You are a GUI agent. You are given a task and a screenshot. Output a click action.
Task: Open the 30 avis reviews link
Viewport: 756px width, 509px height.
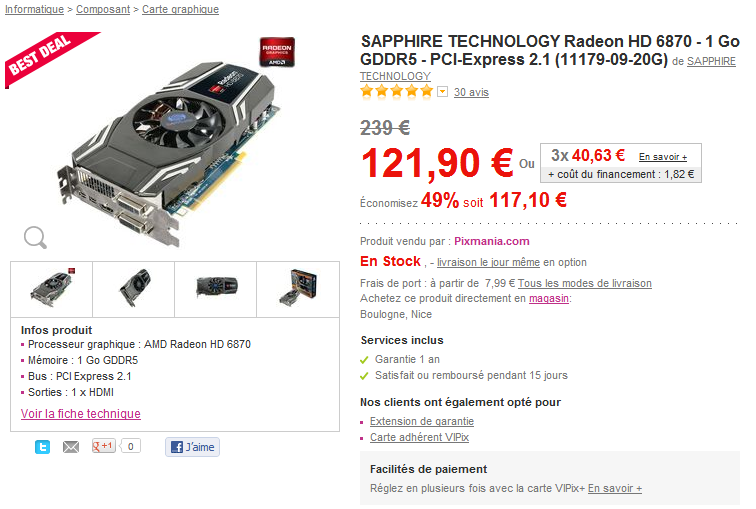471,92
